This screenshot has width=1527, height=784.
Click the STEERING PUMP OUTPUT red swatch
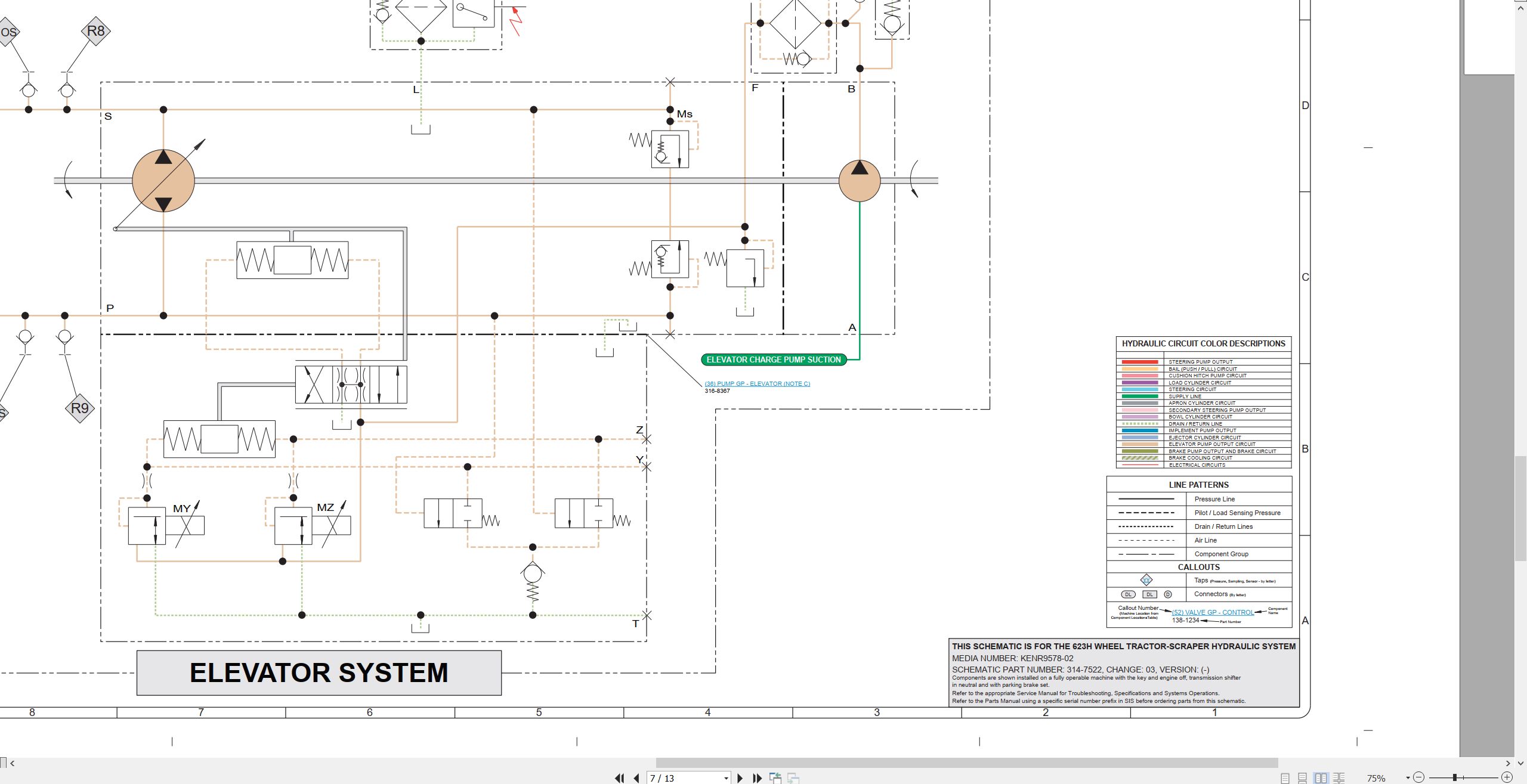1140,362
